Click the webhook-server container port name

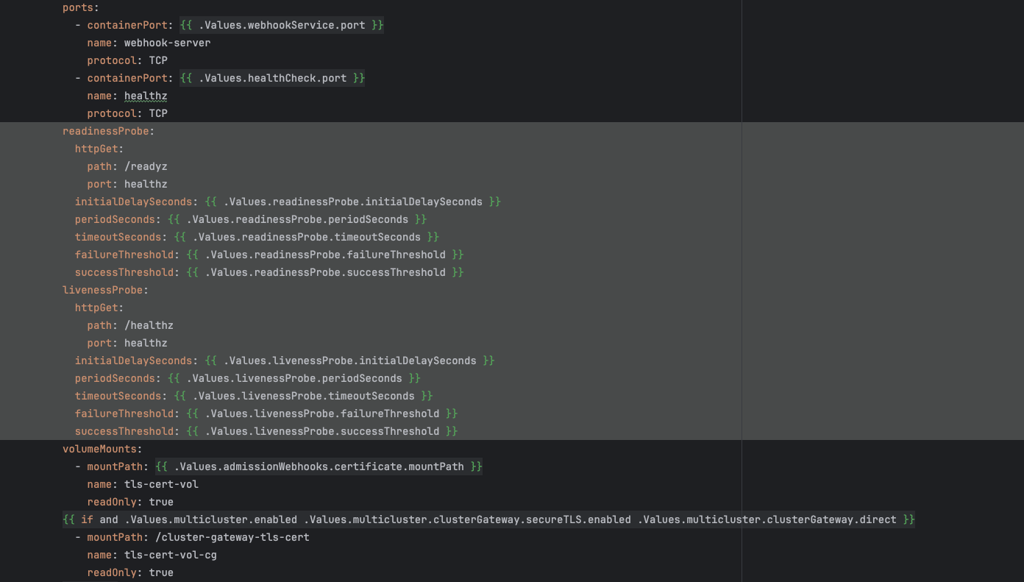point(167,42)
